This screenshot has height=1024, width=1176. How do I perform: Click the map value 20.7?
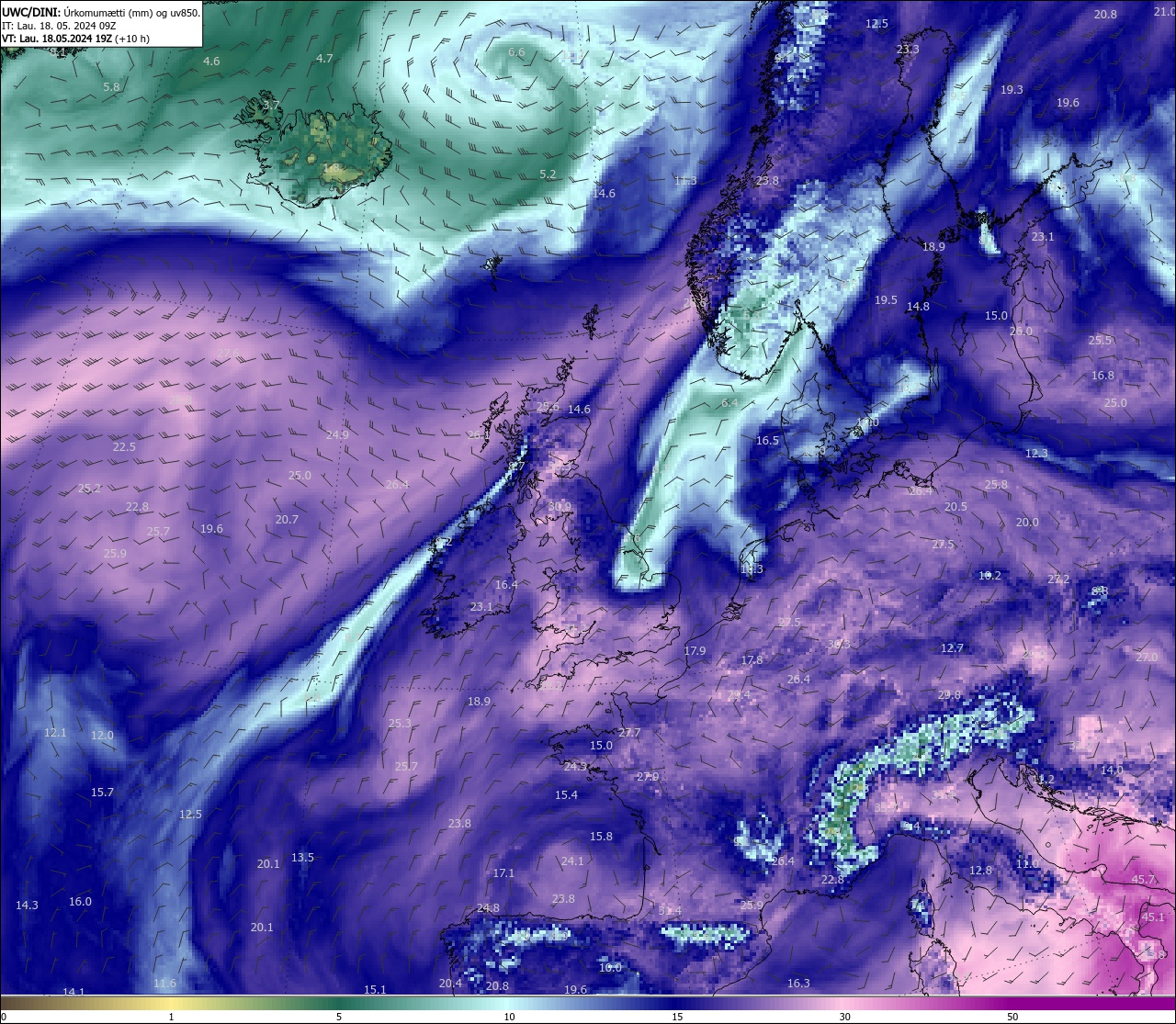click(287, 519)
